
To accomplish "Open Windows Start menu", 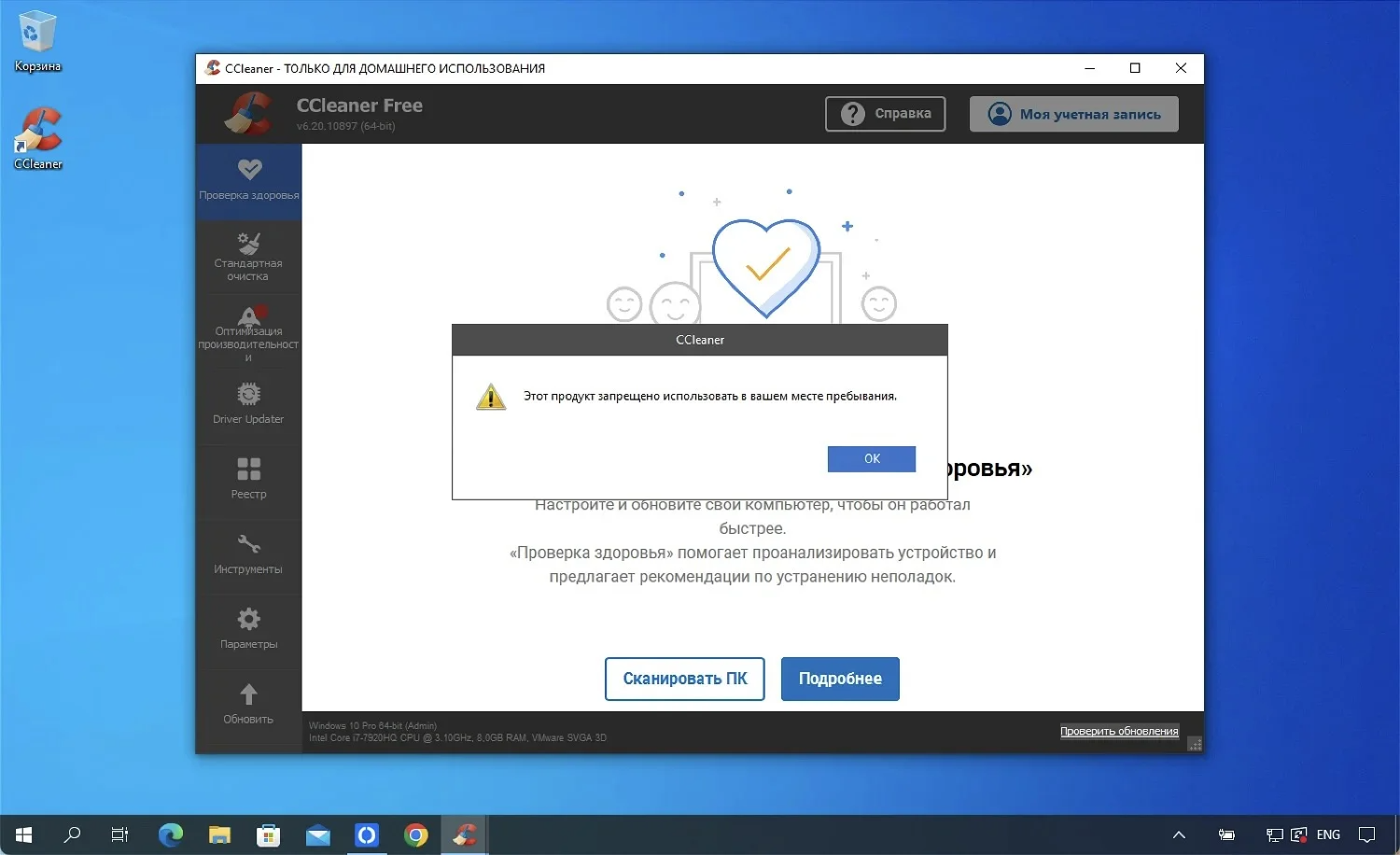I will pyautogui.click(x=24, y=834).
